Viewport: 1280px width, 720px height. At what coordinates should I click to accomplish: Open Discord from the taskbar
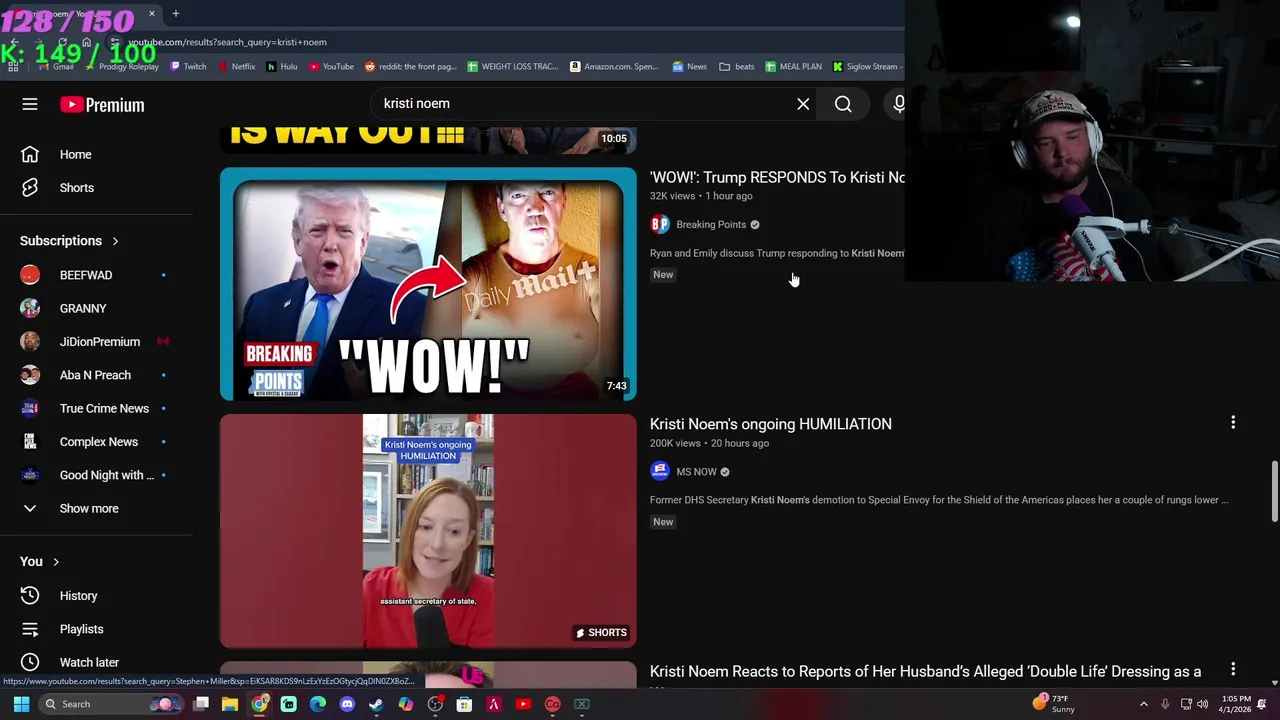coord(347,704)
